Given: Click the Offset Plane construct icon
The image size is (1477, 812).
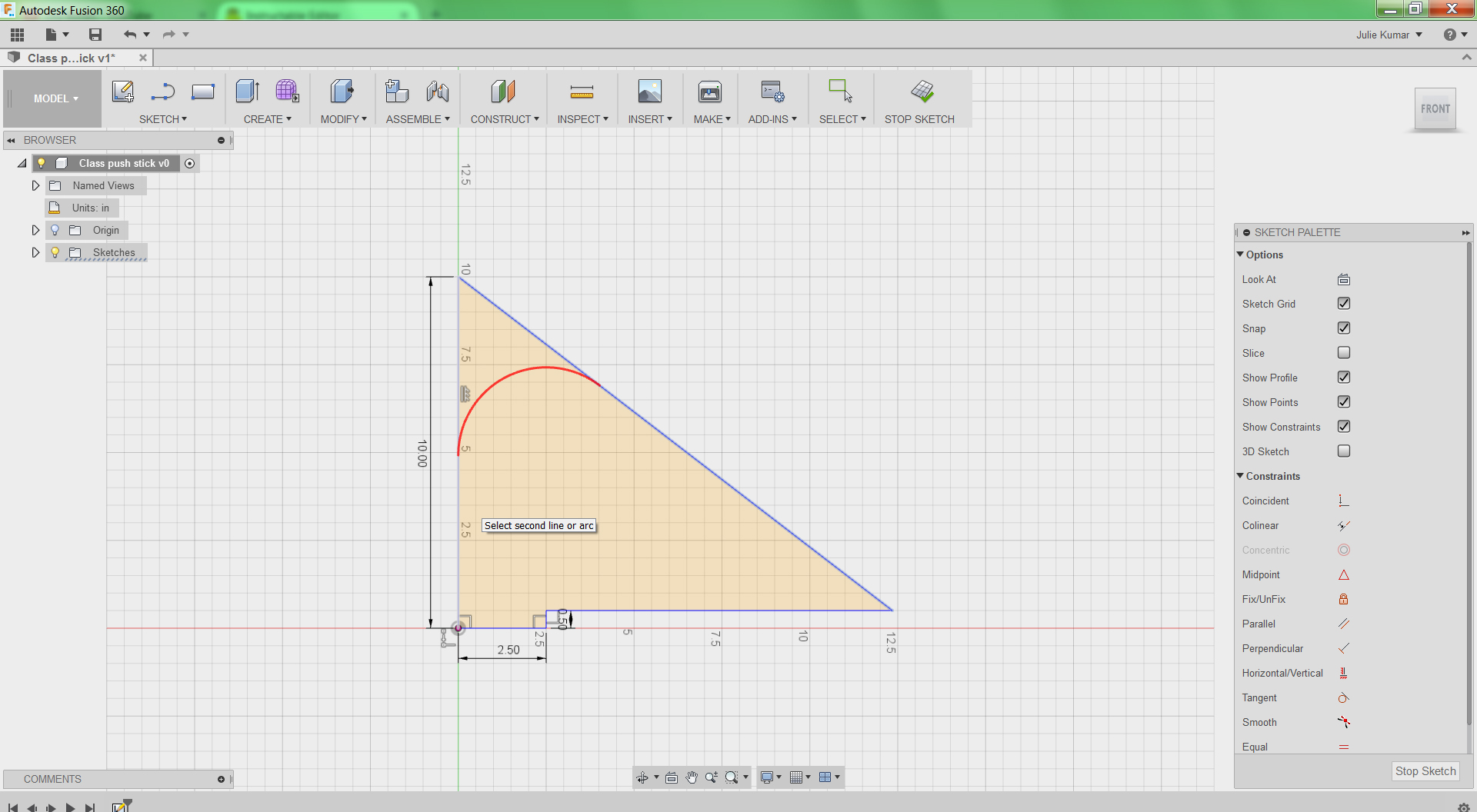Looking at the screenshot, I should tap(503, 92).
